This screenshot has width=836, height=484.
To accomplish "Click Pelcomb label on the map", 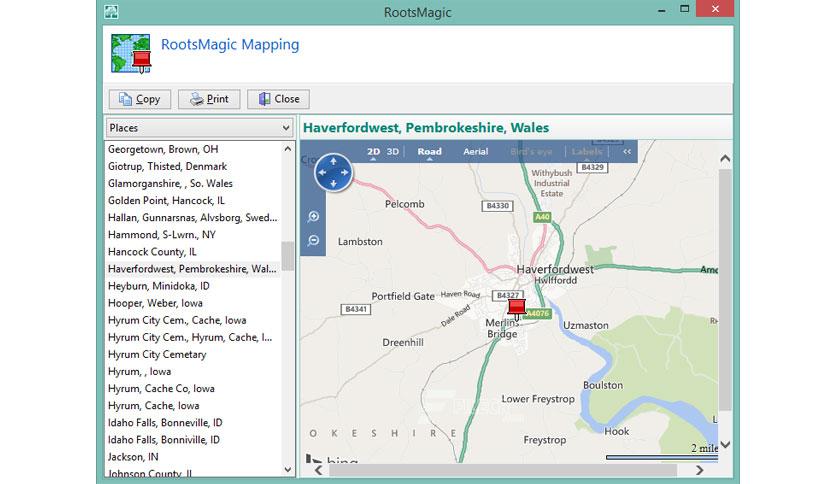I will 405,204.
